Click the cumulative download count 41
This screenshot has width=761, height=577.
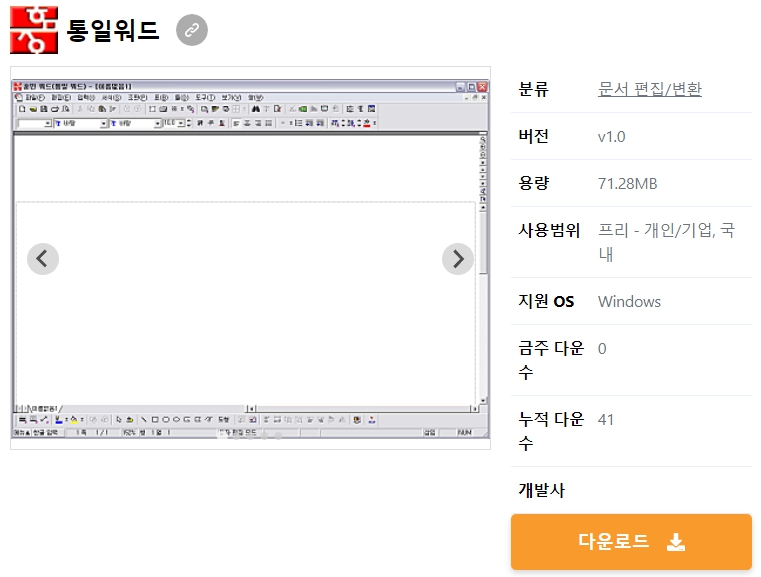click(x=606, y=420)
